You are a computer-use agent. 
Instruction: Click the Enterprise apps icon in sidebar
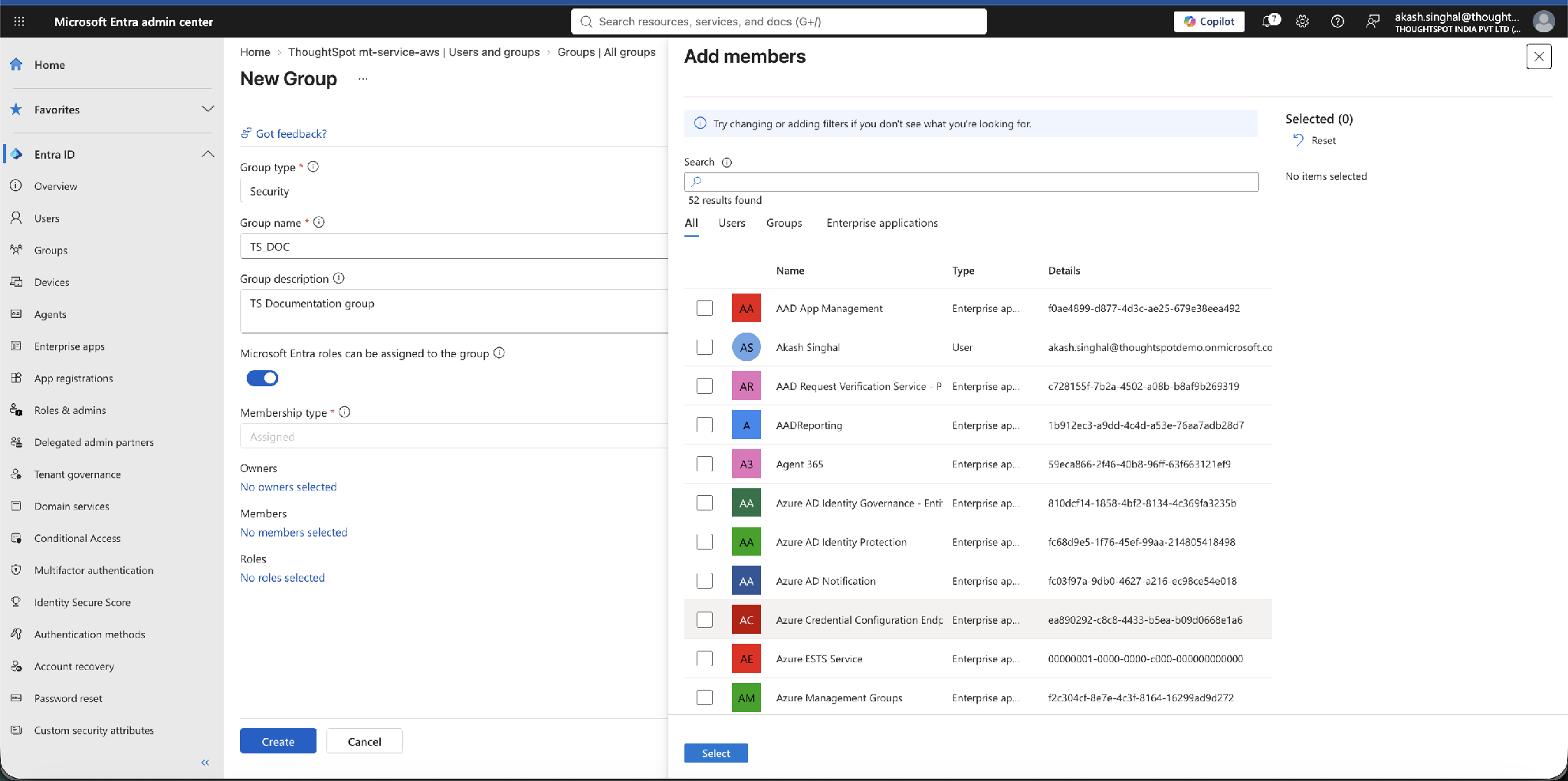coord(16,346)
